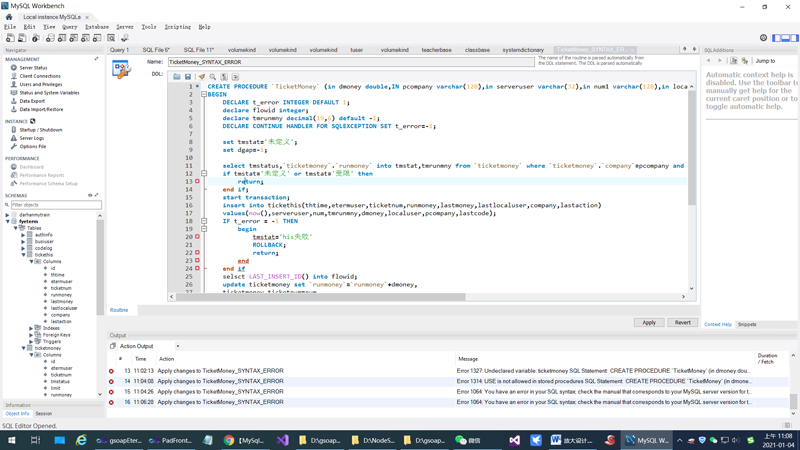This screenshot has width=800, height=450.
Task: Click the find magnifier icon in DDL toolbar
Action: [x=213, y=77]
